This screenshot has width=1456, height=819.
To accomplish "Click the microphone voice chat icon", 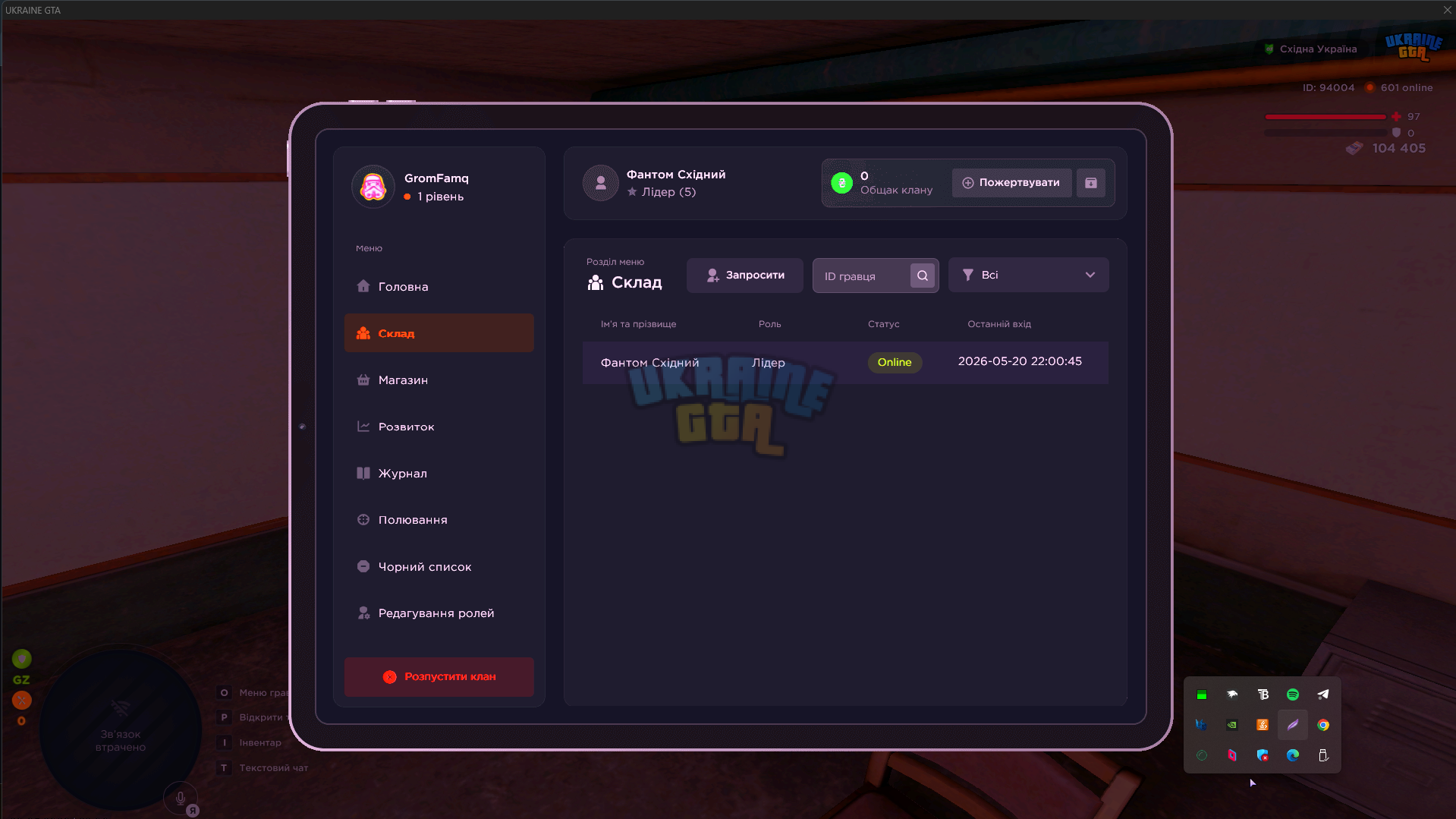I will (x=181, y=799).
